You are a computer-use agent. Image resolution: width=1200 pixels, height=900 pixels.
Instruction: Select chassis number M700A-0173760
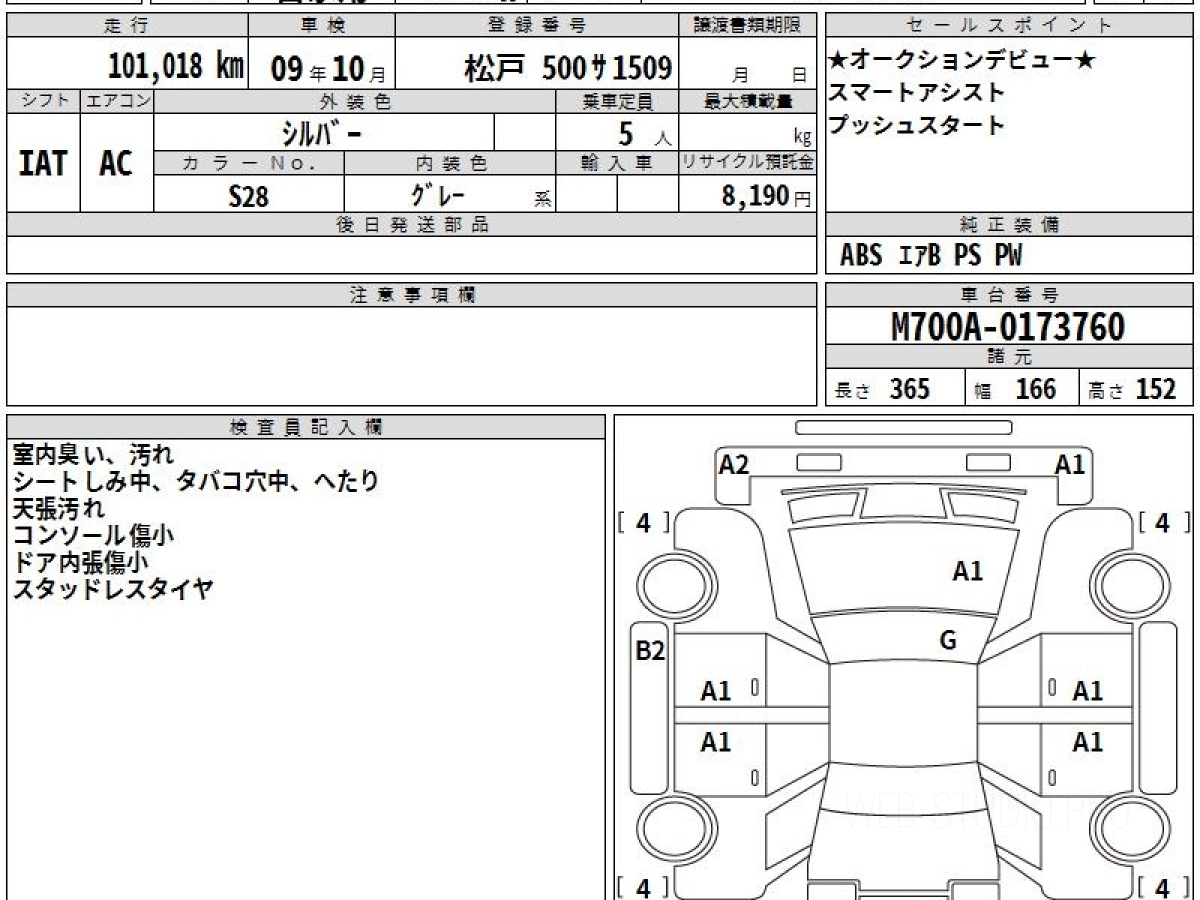point(1008,327)
